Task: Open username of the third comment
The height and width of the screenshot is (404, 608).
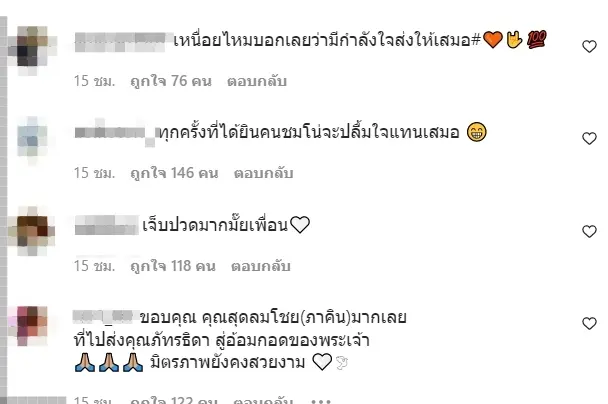Action: (107, 226)
